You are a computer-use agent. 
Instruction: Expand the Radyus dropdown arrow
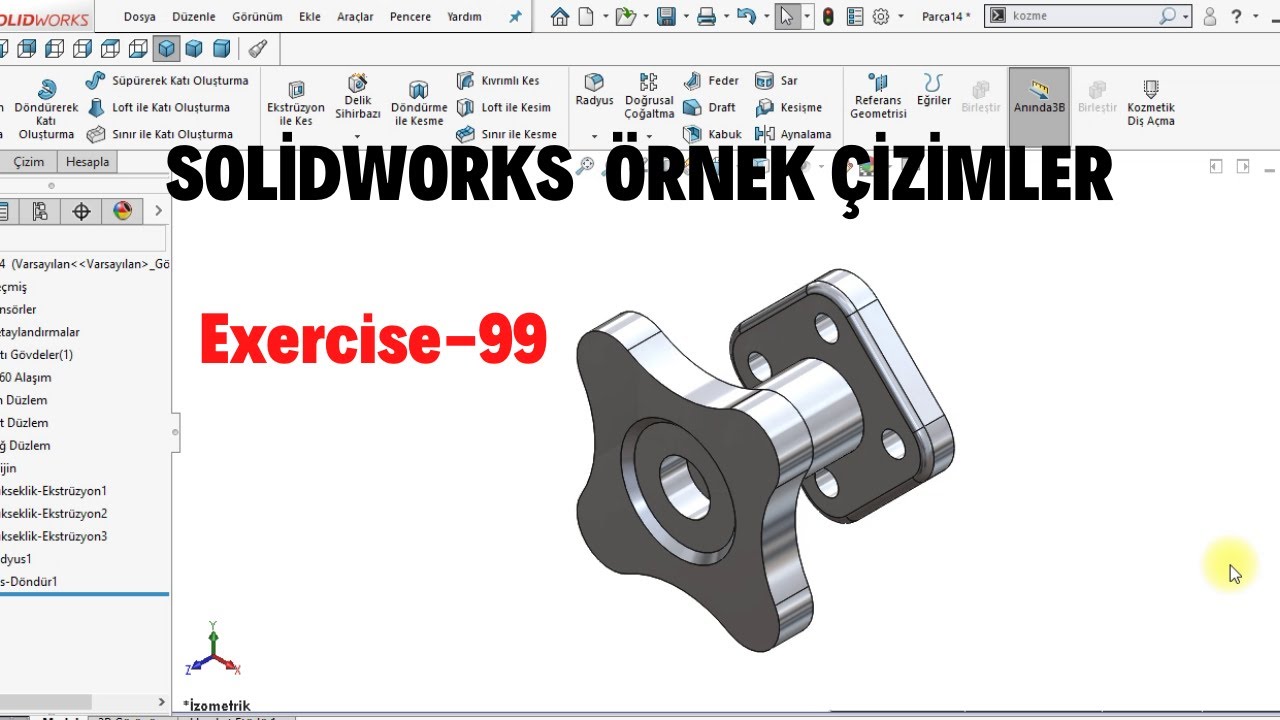coord(594,137)
